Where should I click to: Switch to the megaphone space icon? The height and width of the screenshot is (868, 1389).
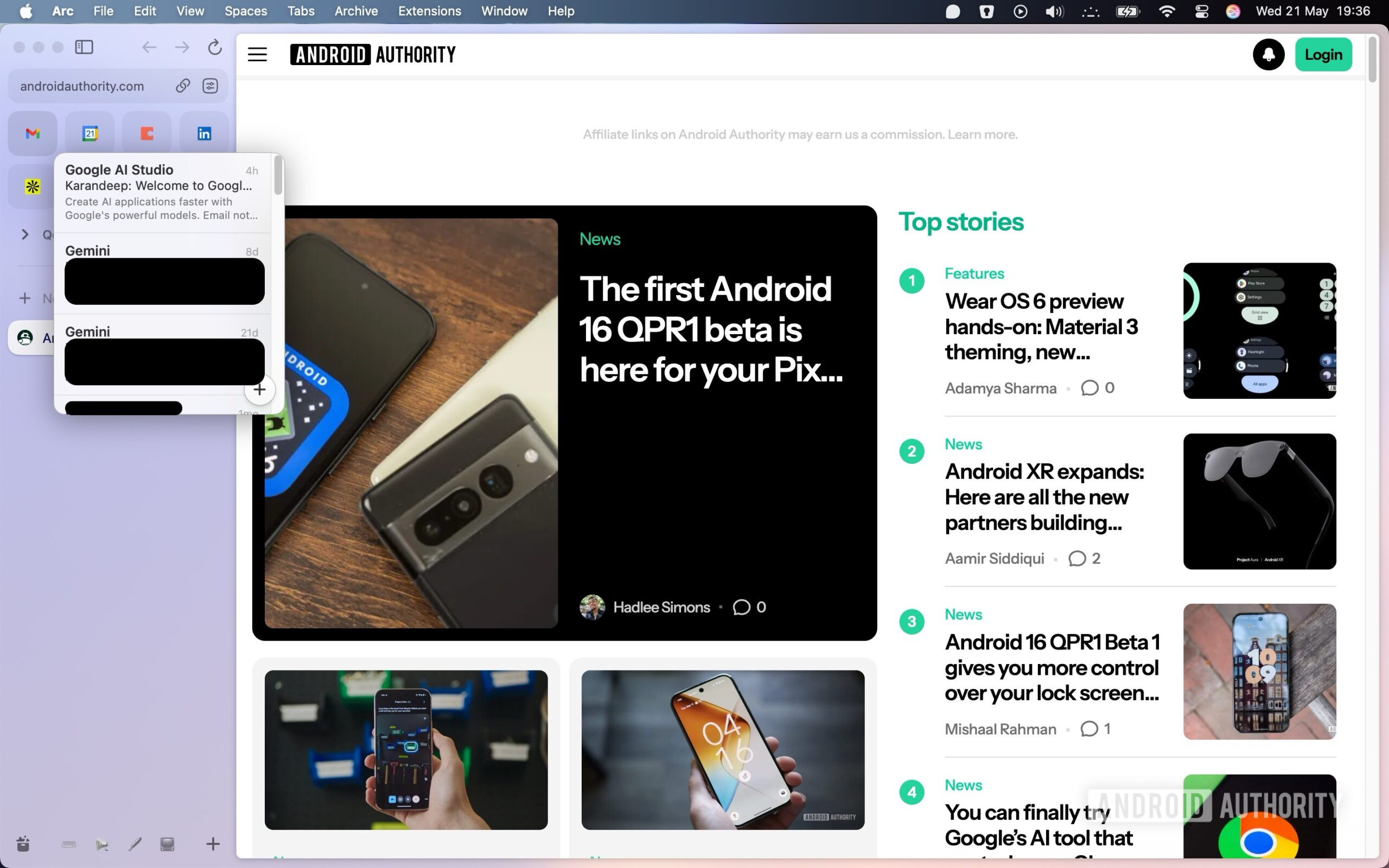click(x=101, y=844)
